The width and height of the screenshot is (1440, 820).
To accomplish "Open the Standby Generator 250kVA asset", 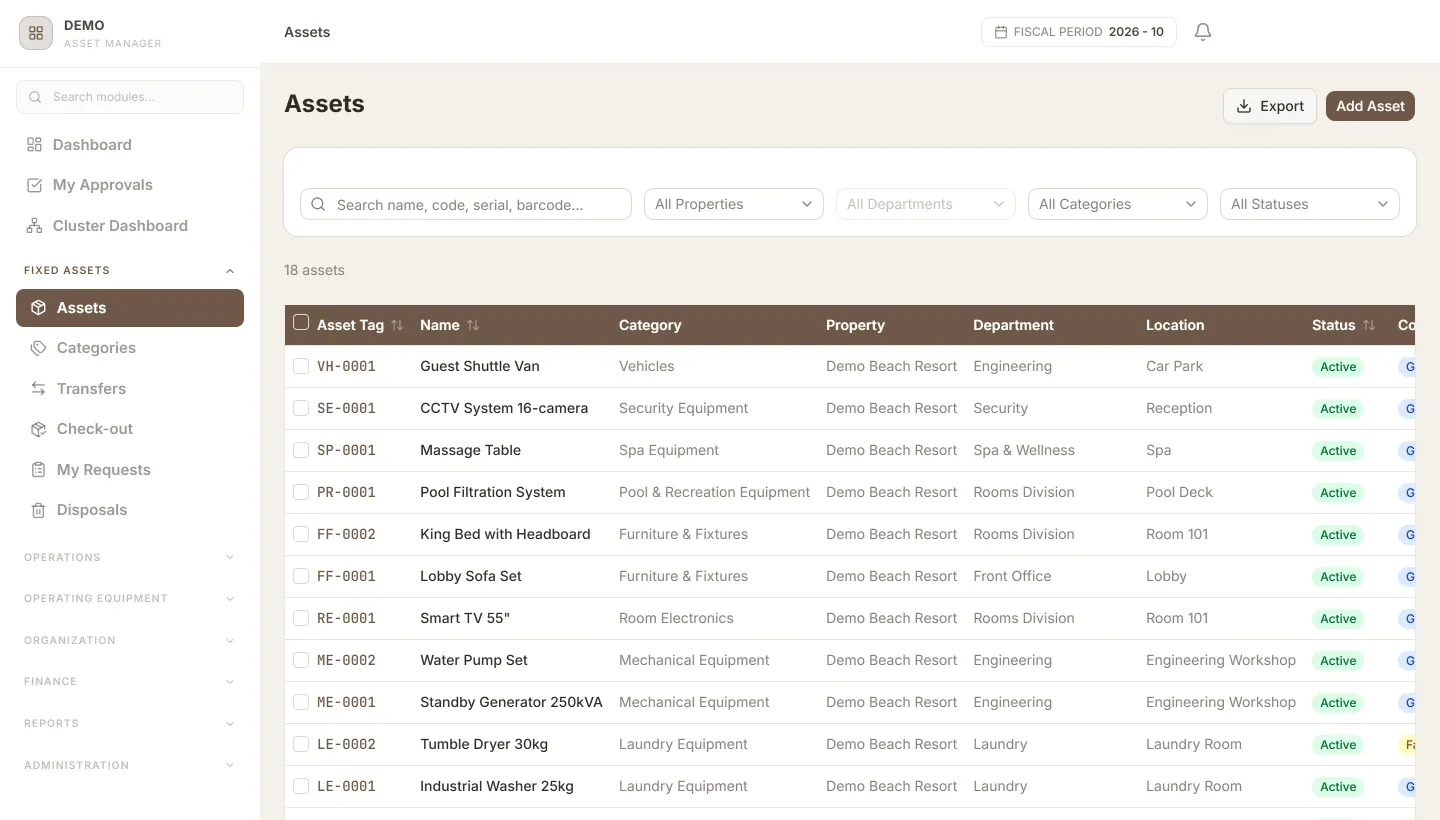I will tap(511, 702).
